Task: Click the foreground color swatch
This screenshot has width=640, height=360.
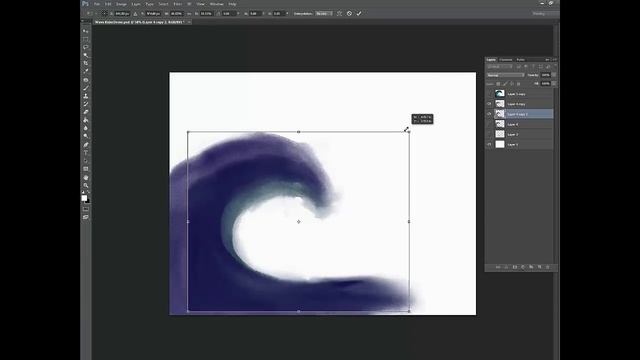Action: point(84,198)
